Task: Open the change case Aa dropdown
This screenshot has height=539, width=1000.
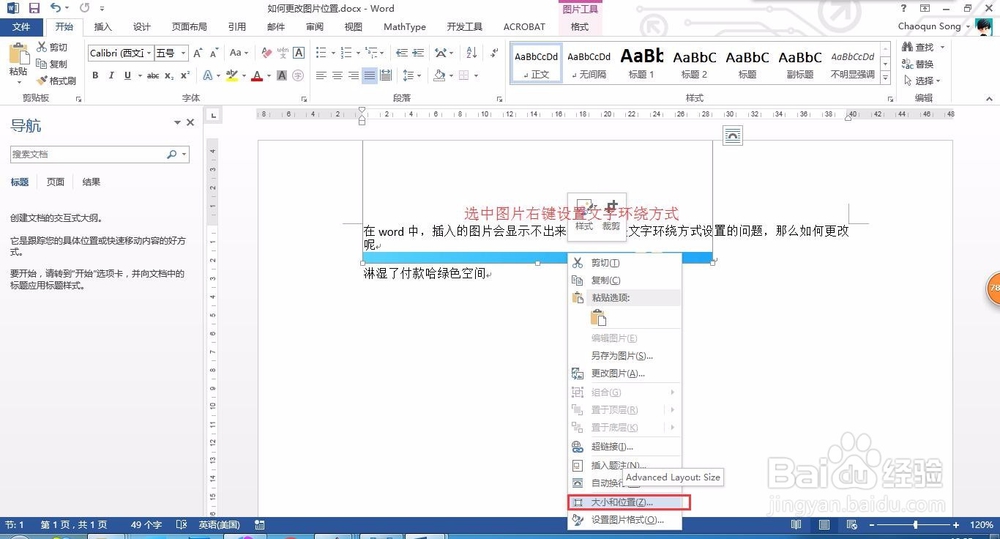Action: point(239,53)
